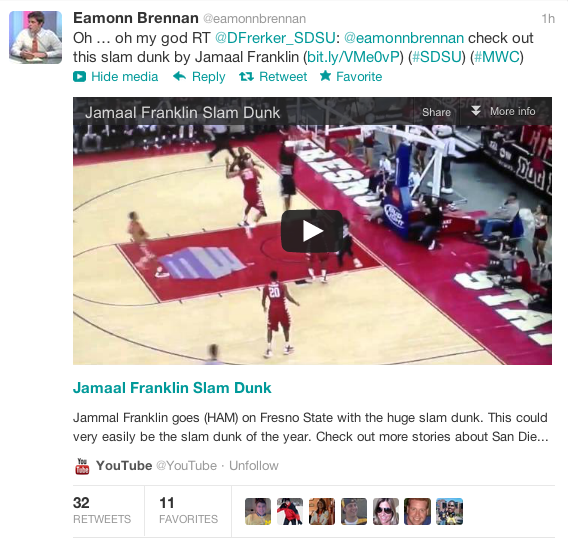Click woman with sunglasses avatar thumbnail
The image size is (568, 551).
[386, 512]
